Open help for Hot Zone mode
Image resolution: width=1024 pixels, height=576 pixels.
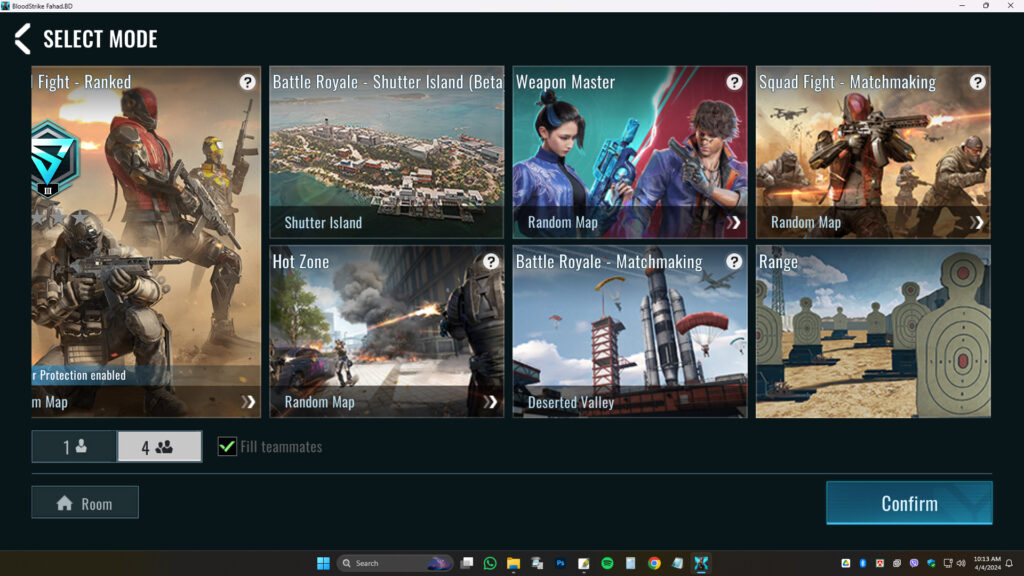(x=490, y=262)
